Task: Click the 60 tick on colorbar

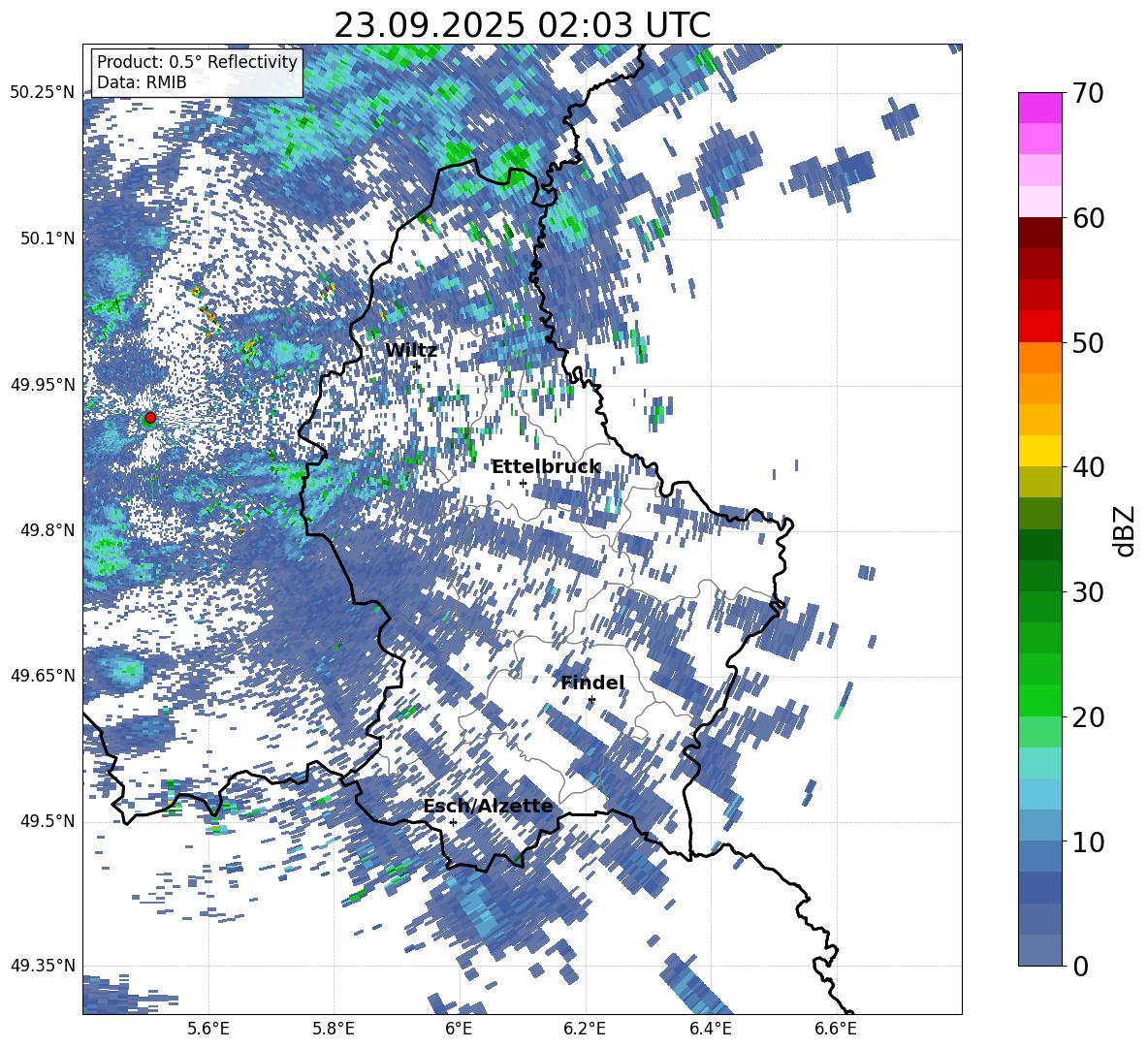Action: [x=1088, y=218]
